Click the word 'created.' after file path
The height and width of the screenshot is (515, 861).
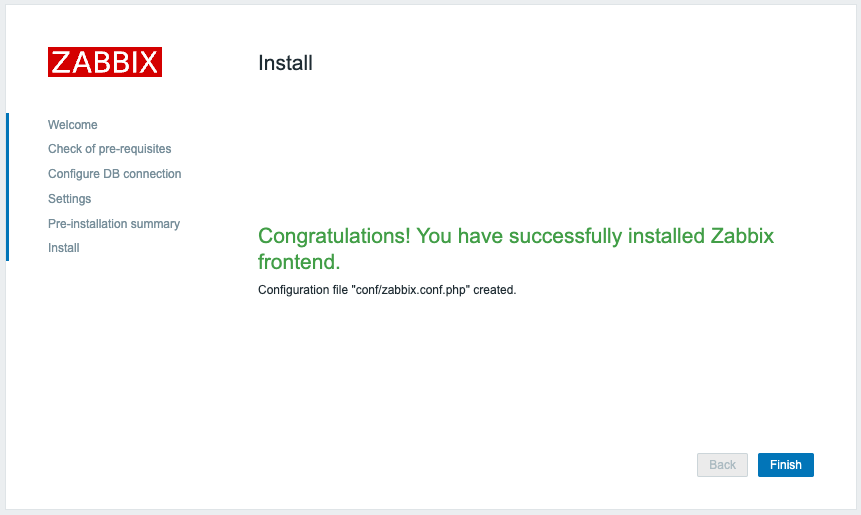click(x=495, y=290)
